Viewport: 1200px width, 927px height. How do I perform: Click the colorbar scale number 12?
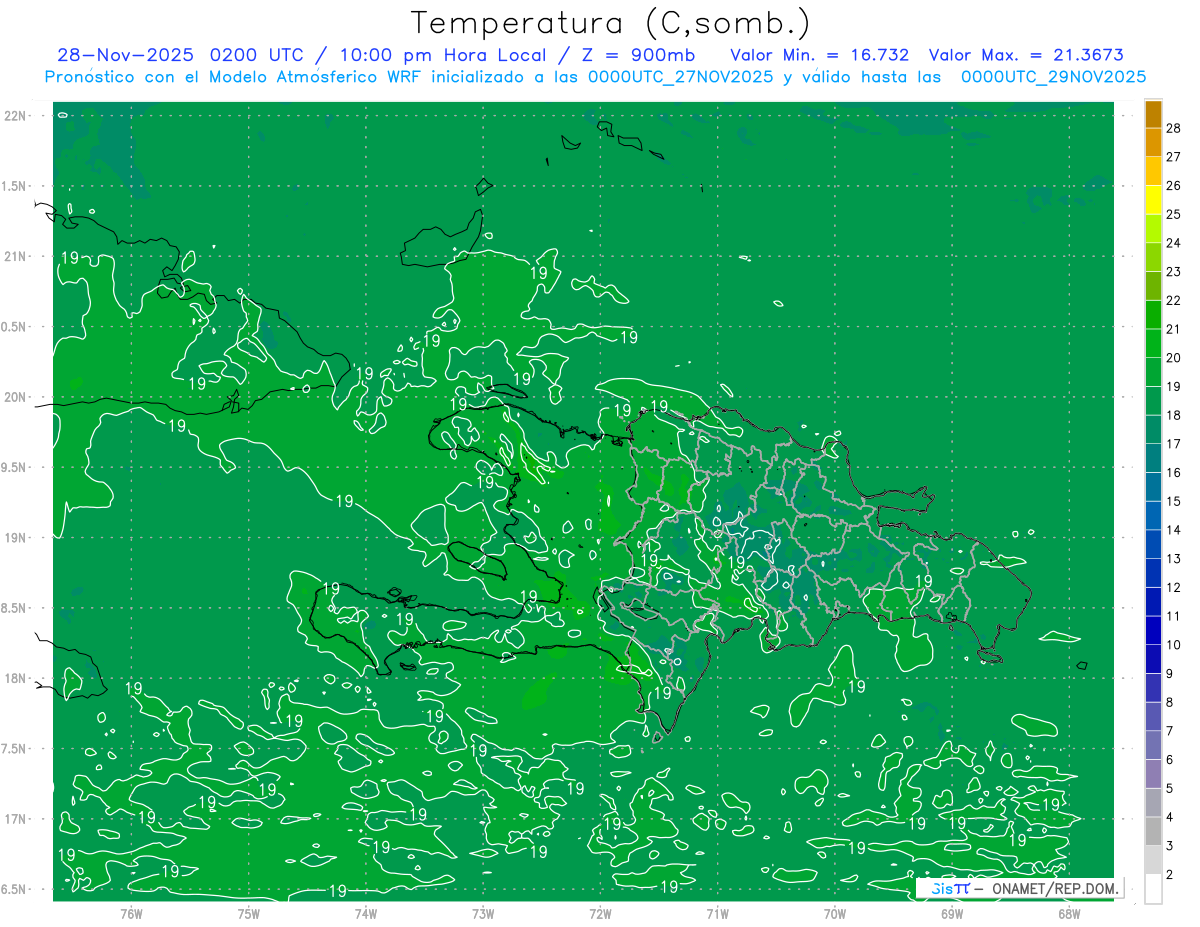(x=1173, y=588)
